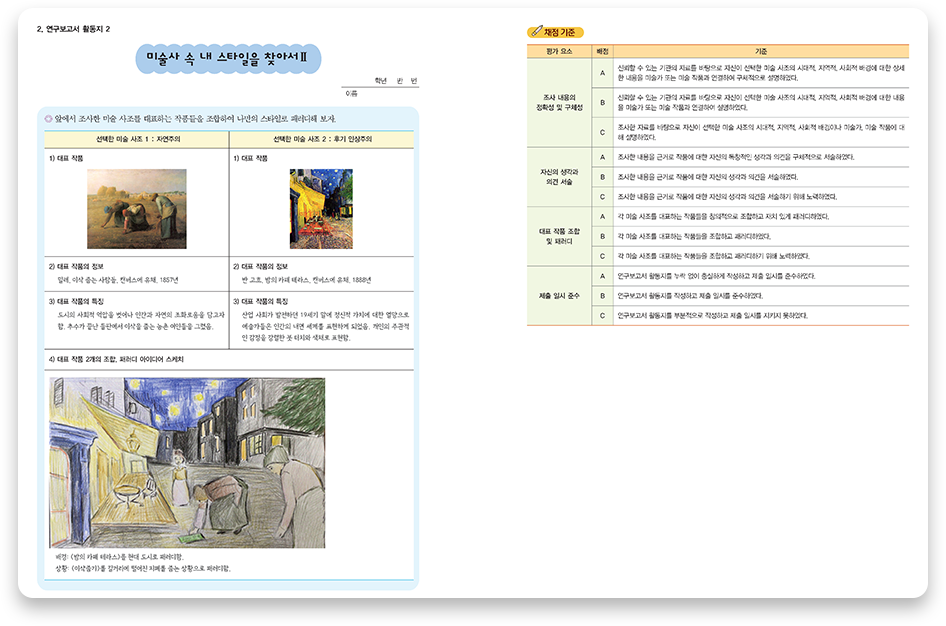Click grade C for 대표 작품 조합 및 패러디
Image resolution: width=946 pixels, height=626 pixels.
(x=602, y=256)
